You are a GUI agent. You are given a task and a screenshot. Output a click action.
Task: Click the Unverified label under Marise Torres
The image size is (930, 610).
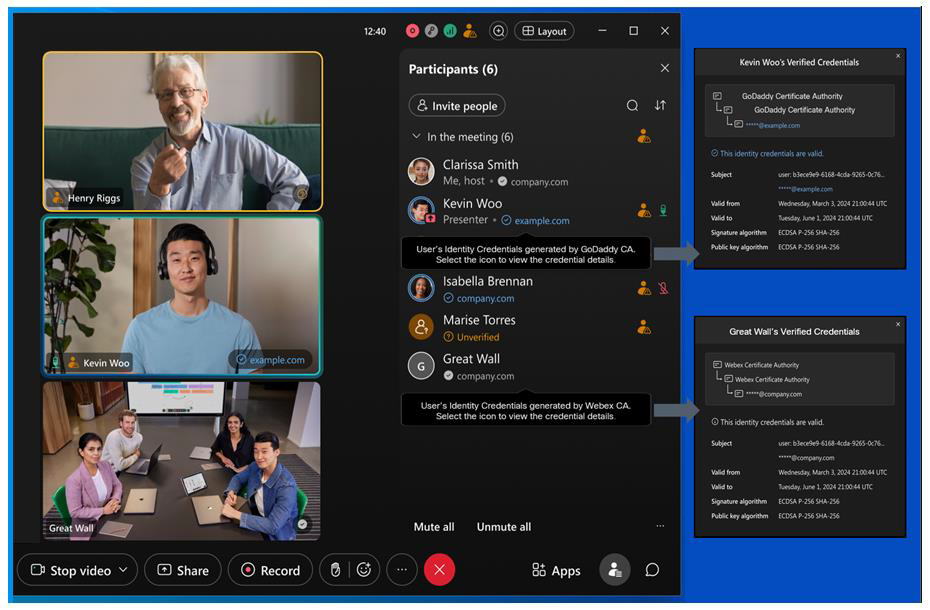click(477, 337)
